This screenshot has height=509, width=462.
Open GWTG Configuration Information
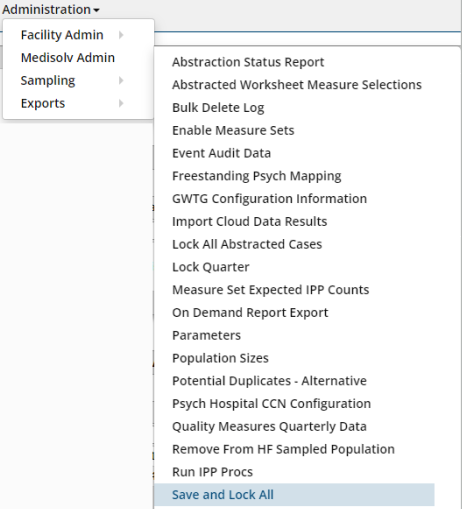pos(269,199)
